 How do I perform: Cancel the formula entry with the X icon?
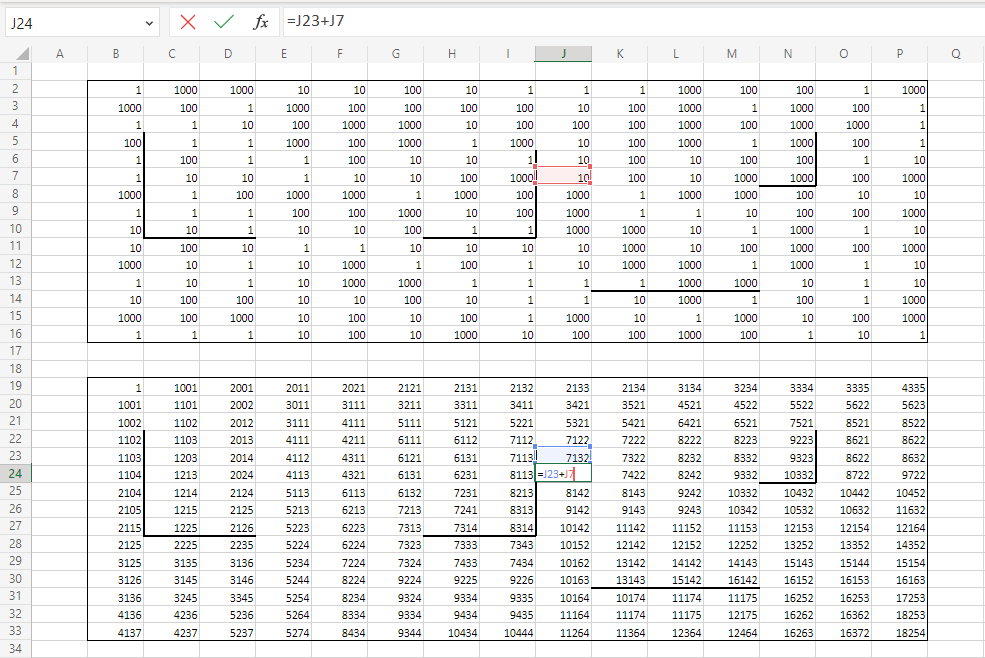pos(188,21)
